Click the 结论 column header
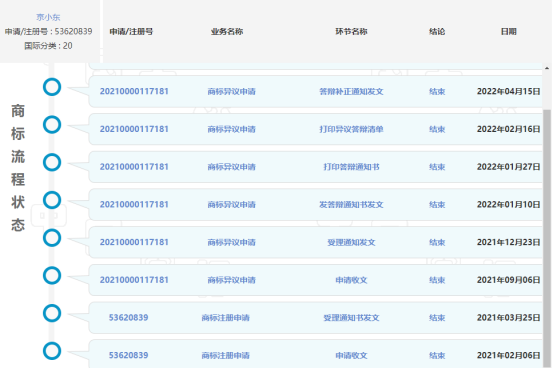The image size is (554, 369). click(x=437, y=31)
